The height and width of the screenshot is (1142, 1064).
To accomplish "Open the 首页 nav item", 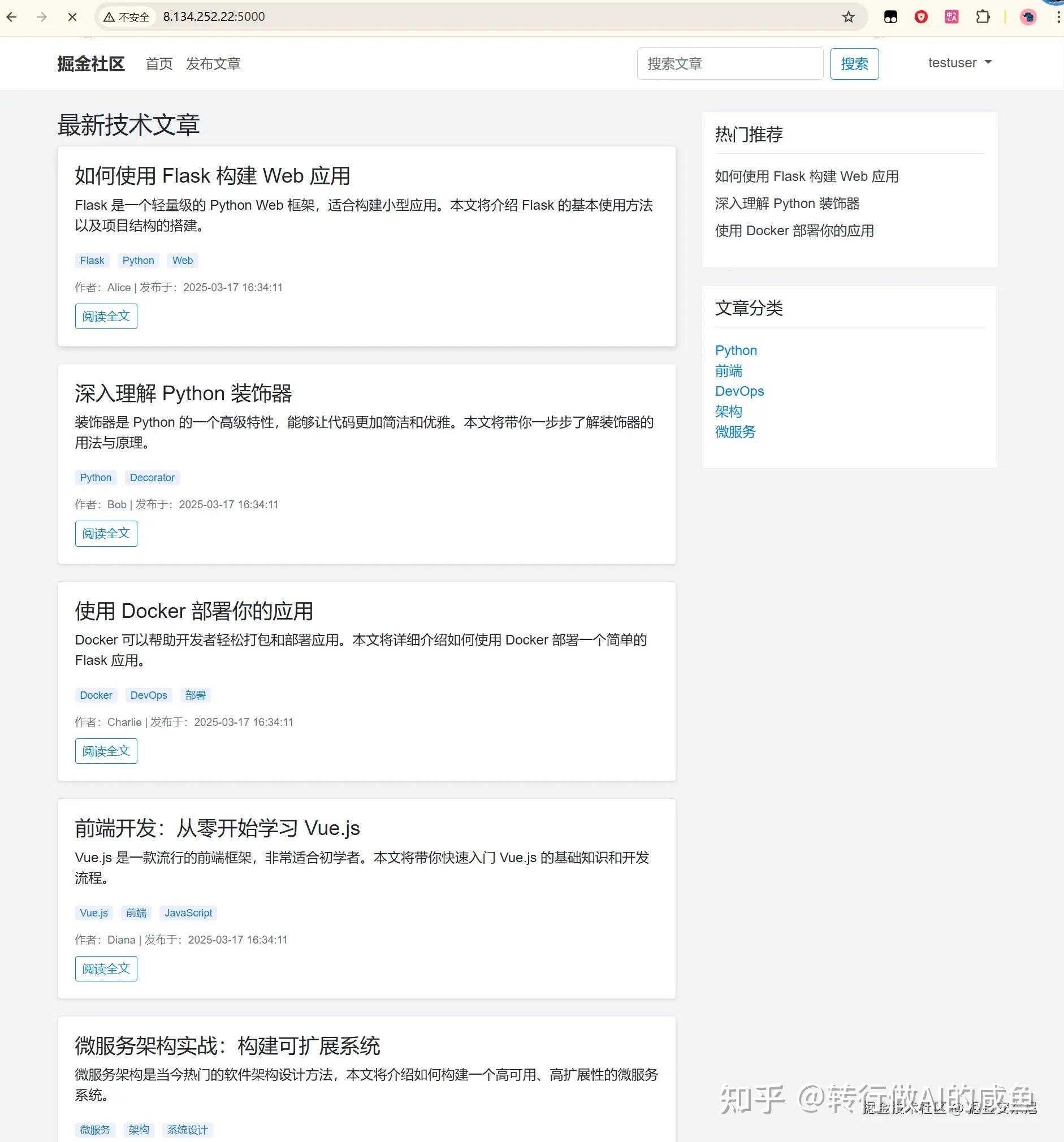I will [x=159, y=64].
